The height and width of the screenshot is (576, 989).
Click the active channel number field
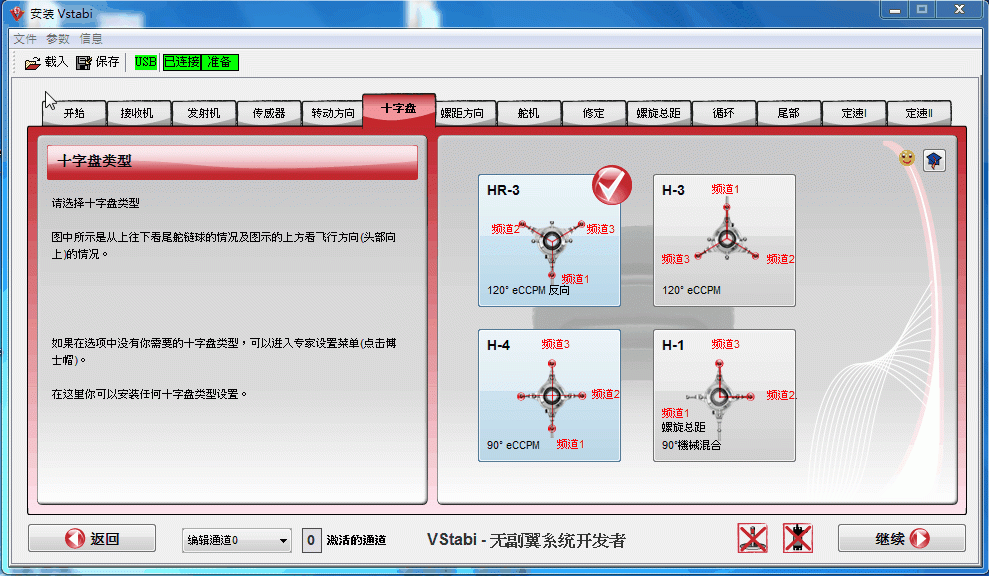(311, 540)
